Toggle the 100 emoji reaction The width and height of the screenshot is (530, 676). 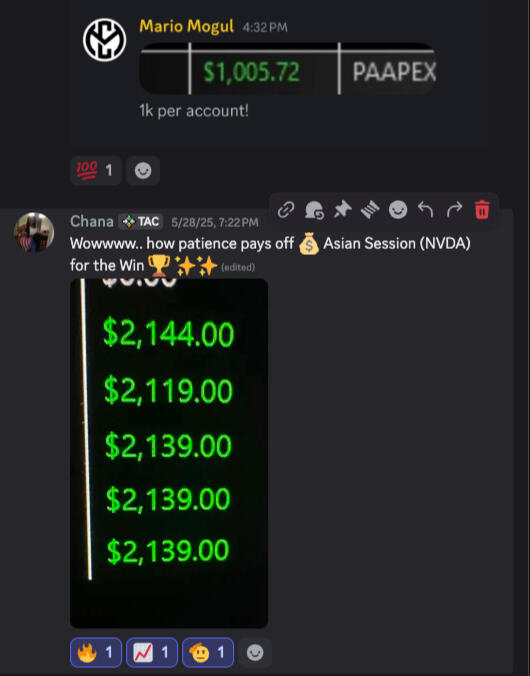tap(96, 170)
